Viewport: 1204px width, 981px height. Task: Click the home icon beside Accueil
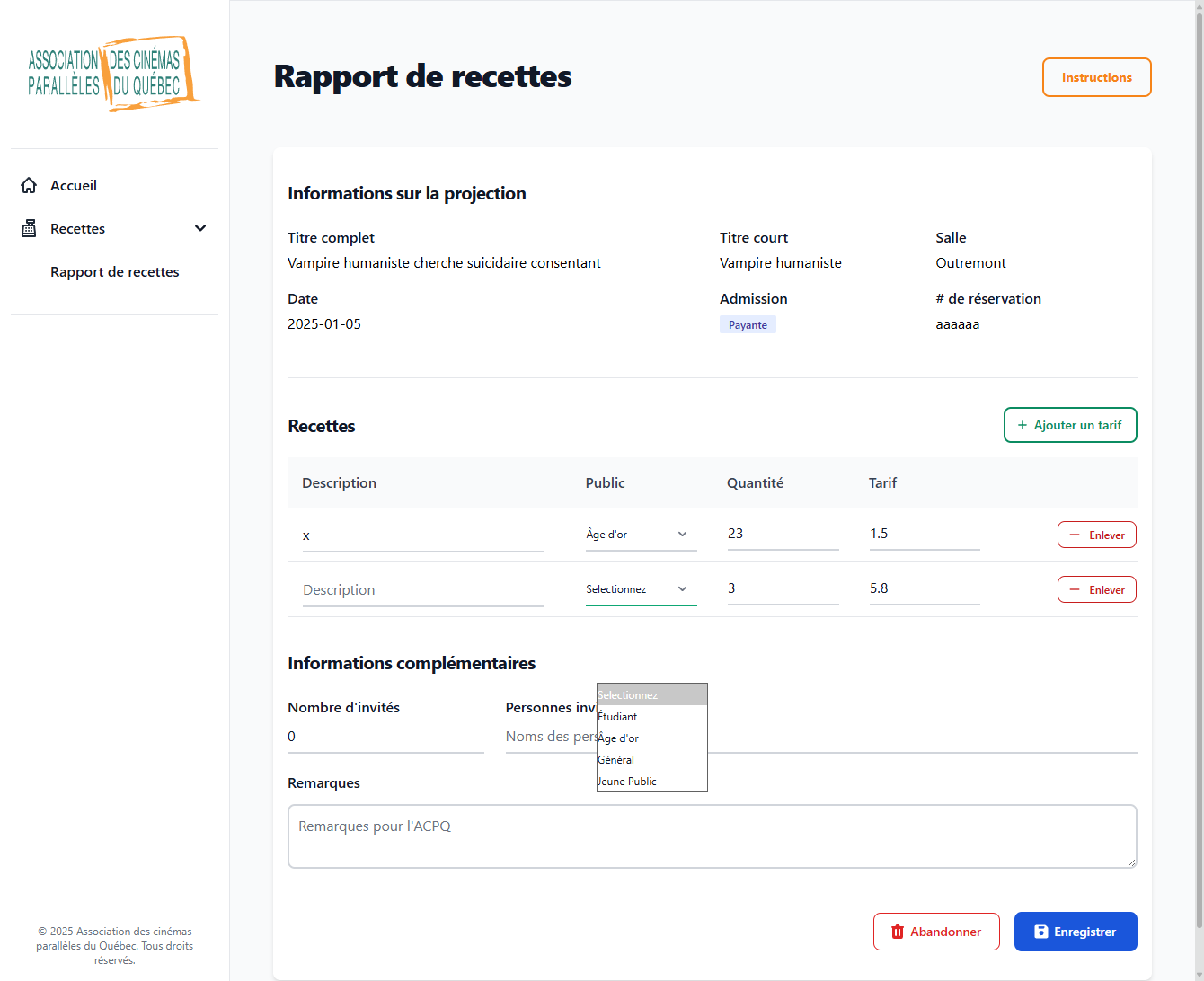pyautogui.click(x=29, y=185)
